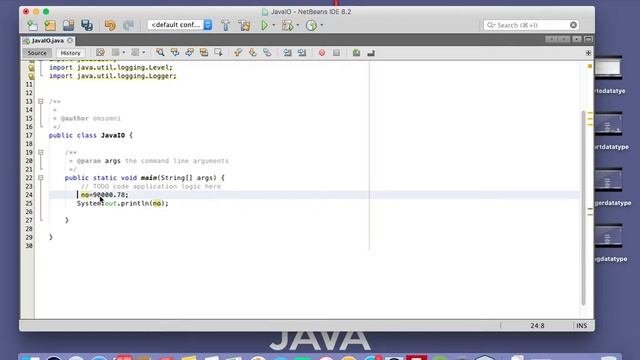Shift the line right
Viewport: 640px width, 360px height.
[302, 53]
